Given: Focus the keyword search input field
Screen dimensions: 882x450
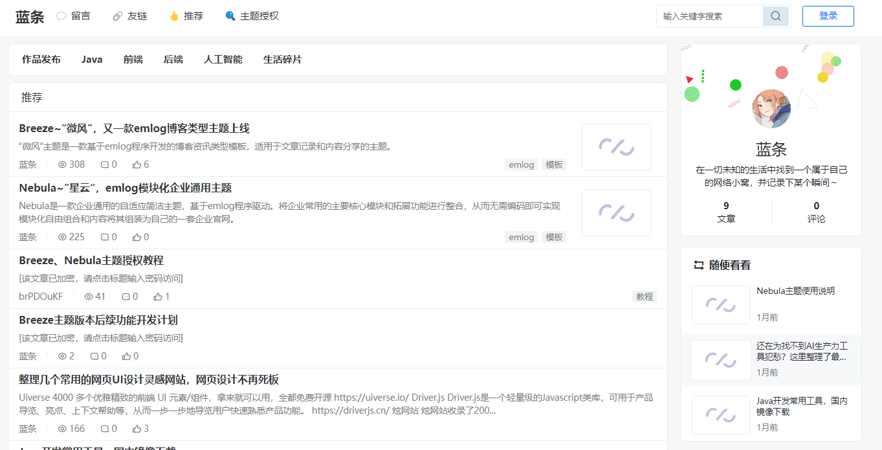Looking at the screenshot, I should point(710,16).
